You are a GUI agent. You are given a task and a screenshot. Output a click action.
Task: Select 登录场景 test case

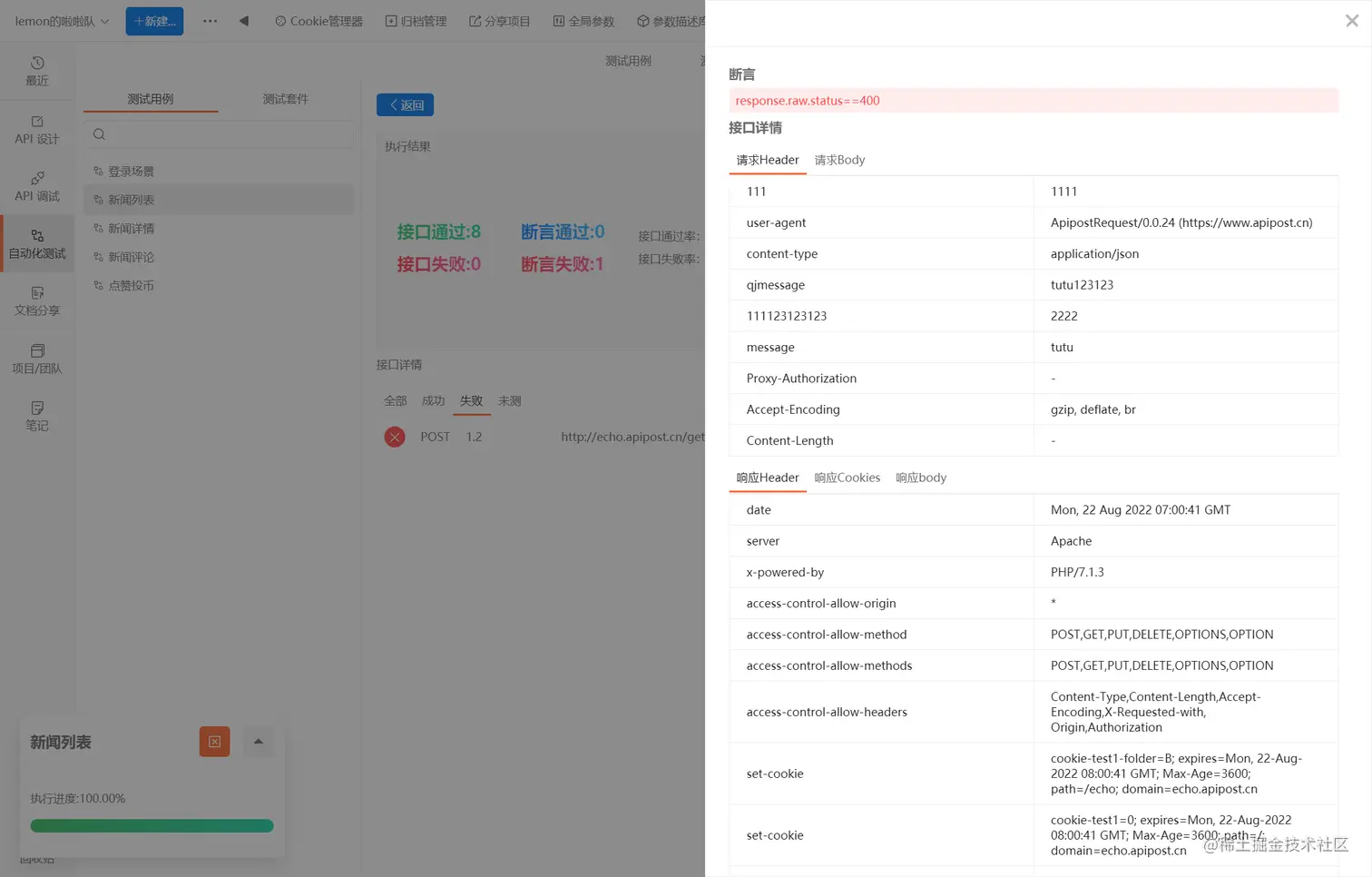point(219,171)
